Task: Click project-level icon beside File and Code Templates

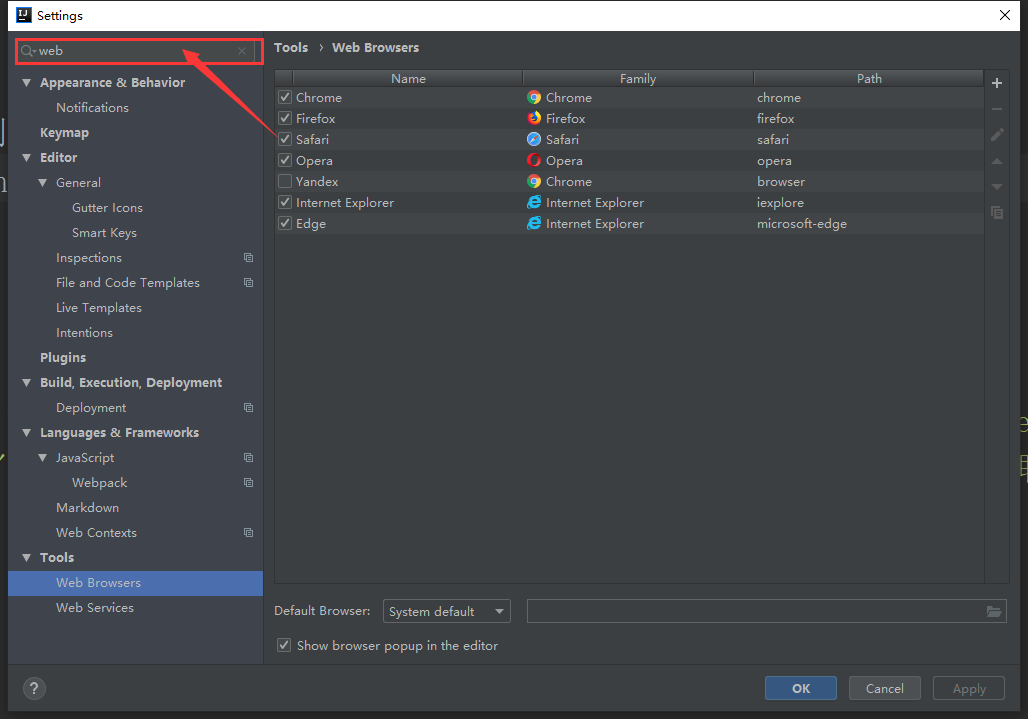Action: 248,282
